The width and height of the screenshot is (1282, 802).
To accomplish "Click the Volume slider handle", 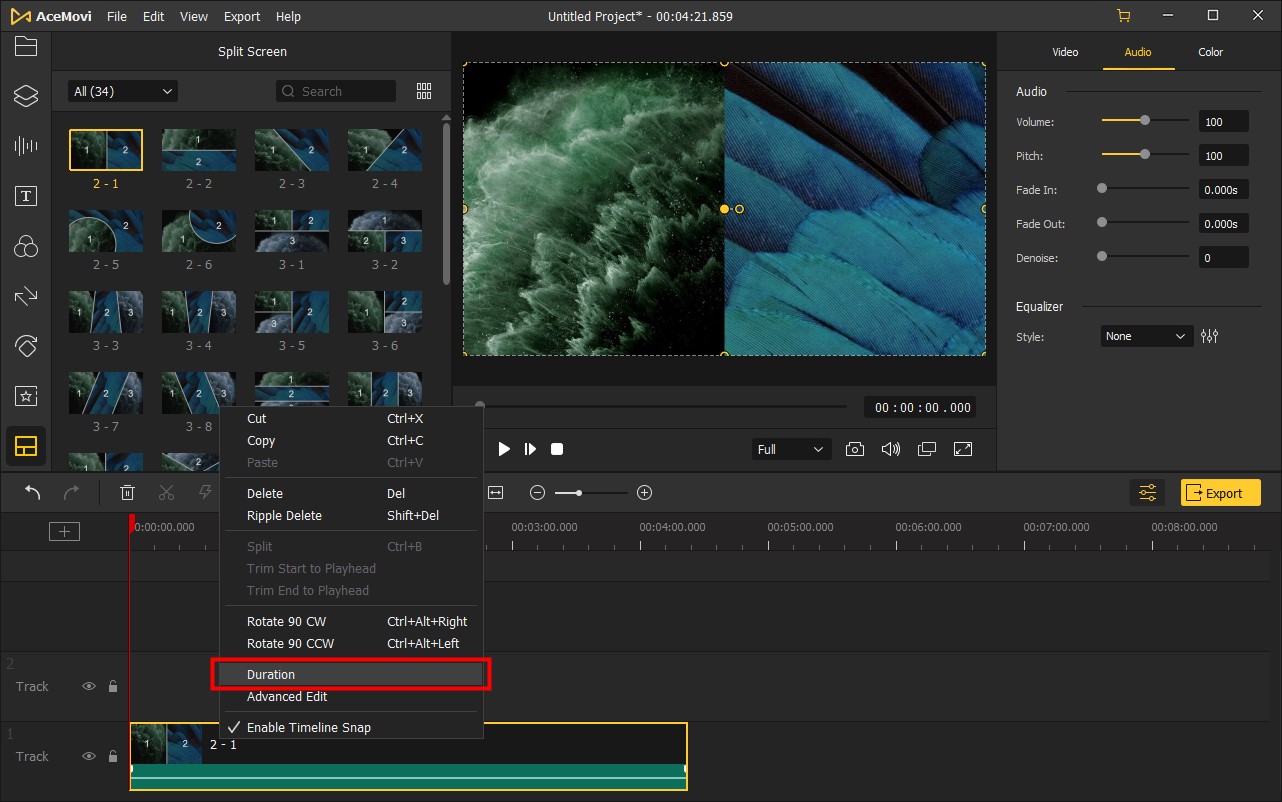I will pyautogui.click(x=1145, y=121).
